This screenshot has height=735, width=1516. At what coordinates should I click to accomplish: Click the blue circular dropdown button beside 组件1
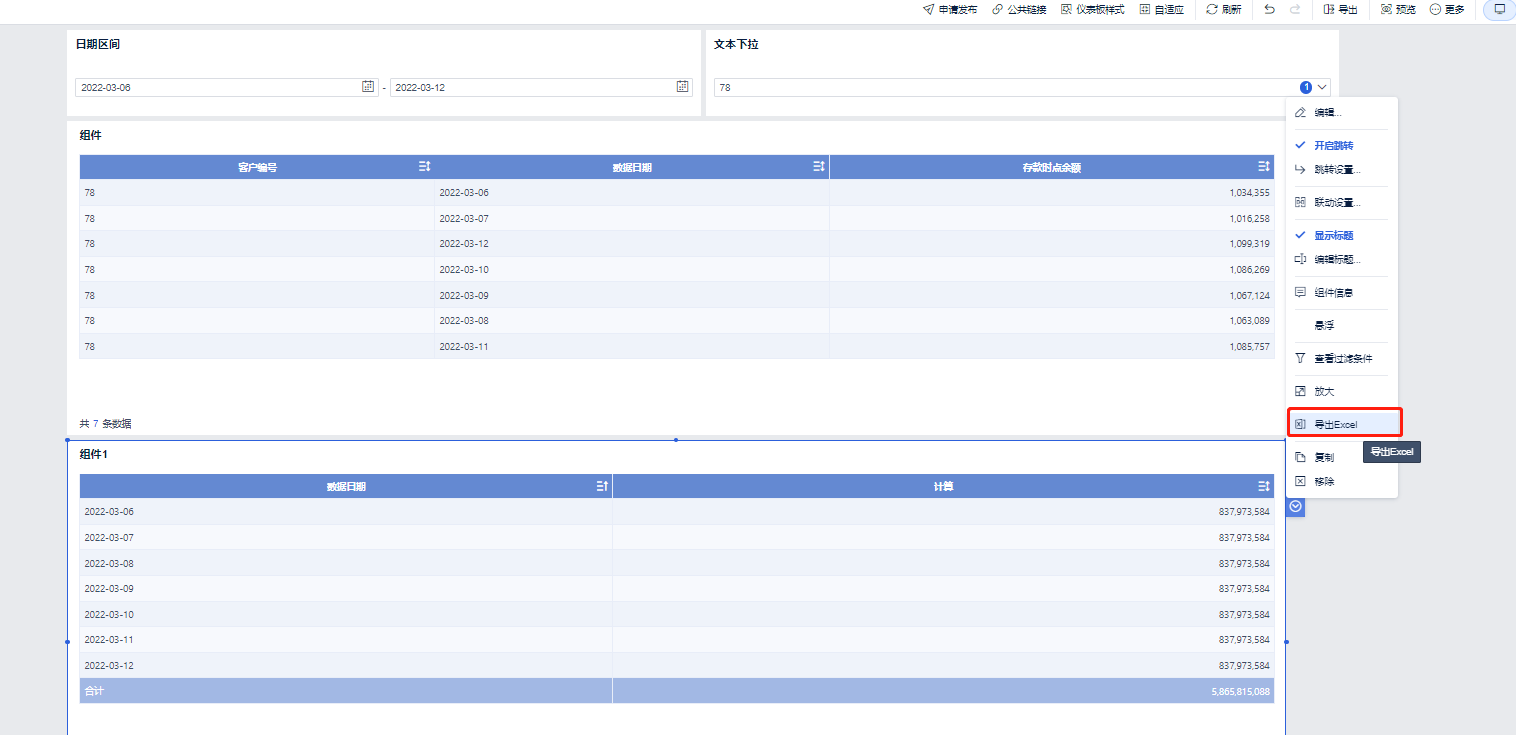(1296, 507)
